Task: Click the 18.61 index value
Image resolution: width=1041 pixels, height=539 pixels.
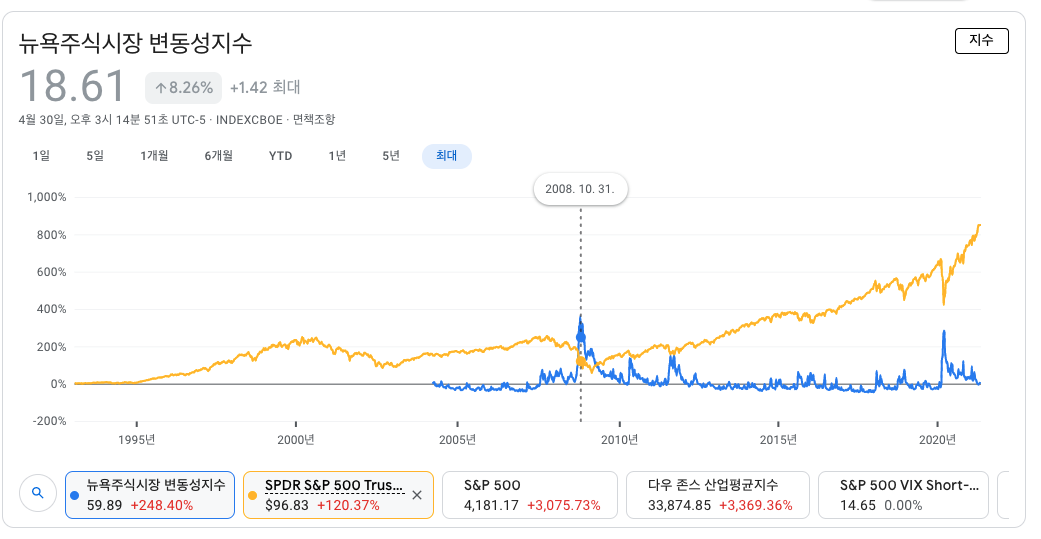Action: 72,86
